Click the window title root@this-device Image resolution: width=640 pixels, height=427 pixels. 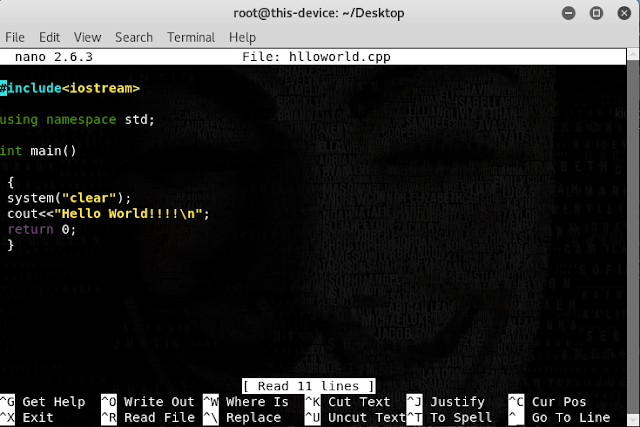click(x=319, y=13)
